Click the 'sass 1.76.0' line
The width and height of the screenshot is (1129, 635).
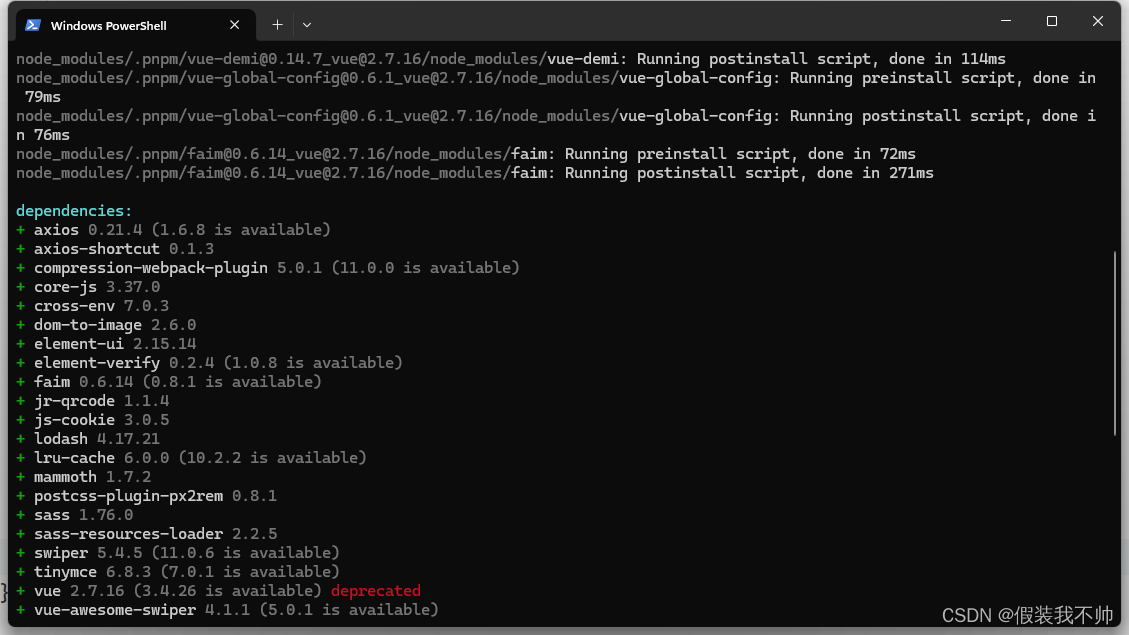tap(74, 515)
